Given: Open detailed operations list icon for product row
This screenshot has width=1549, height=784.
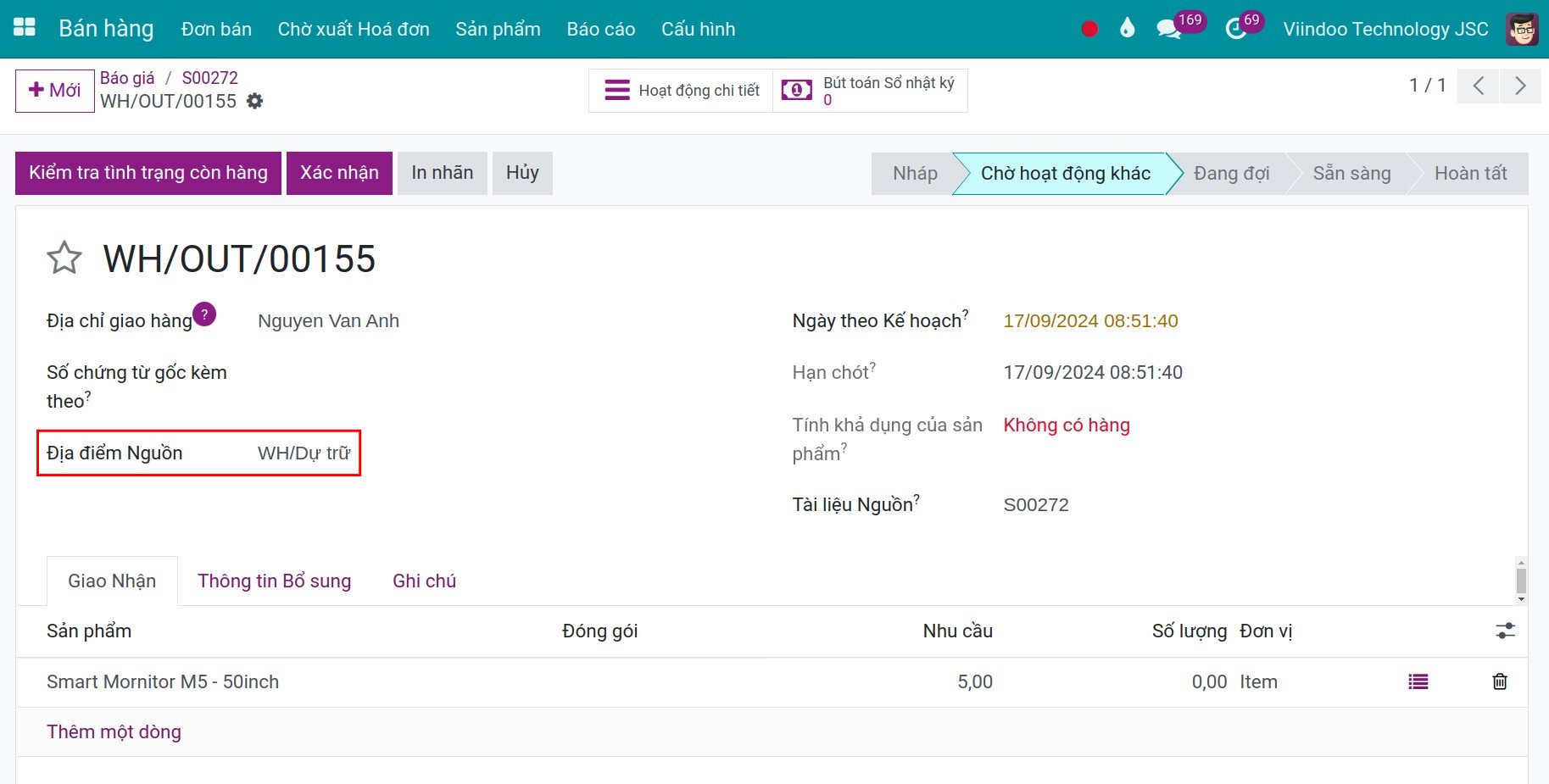Looking at the screenshot, I should pos(1418,681).
